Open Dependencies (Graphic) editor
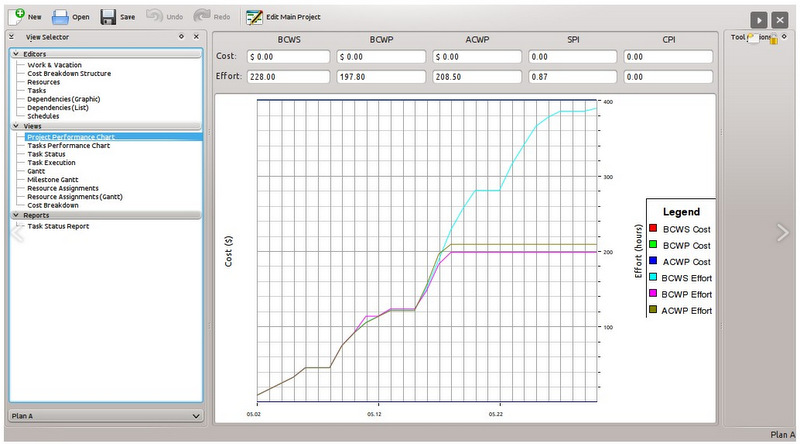800x444 pixels. 64,99
